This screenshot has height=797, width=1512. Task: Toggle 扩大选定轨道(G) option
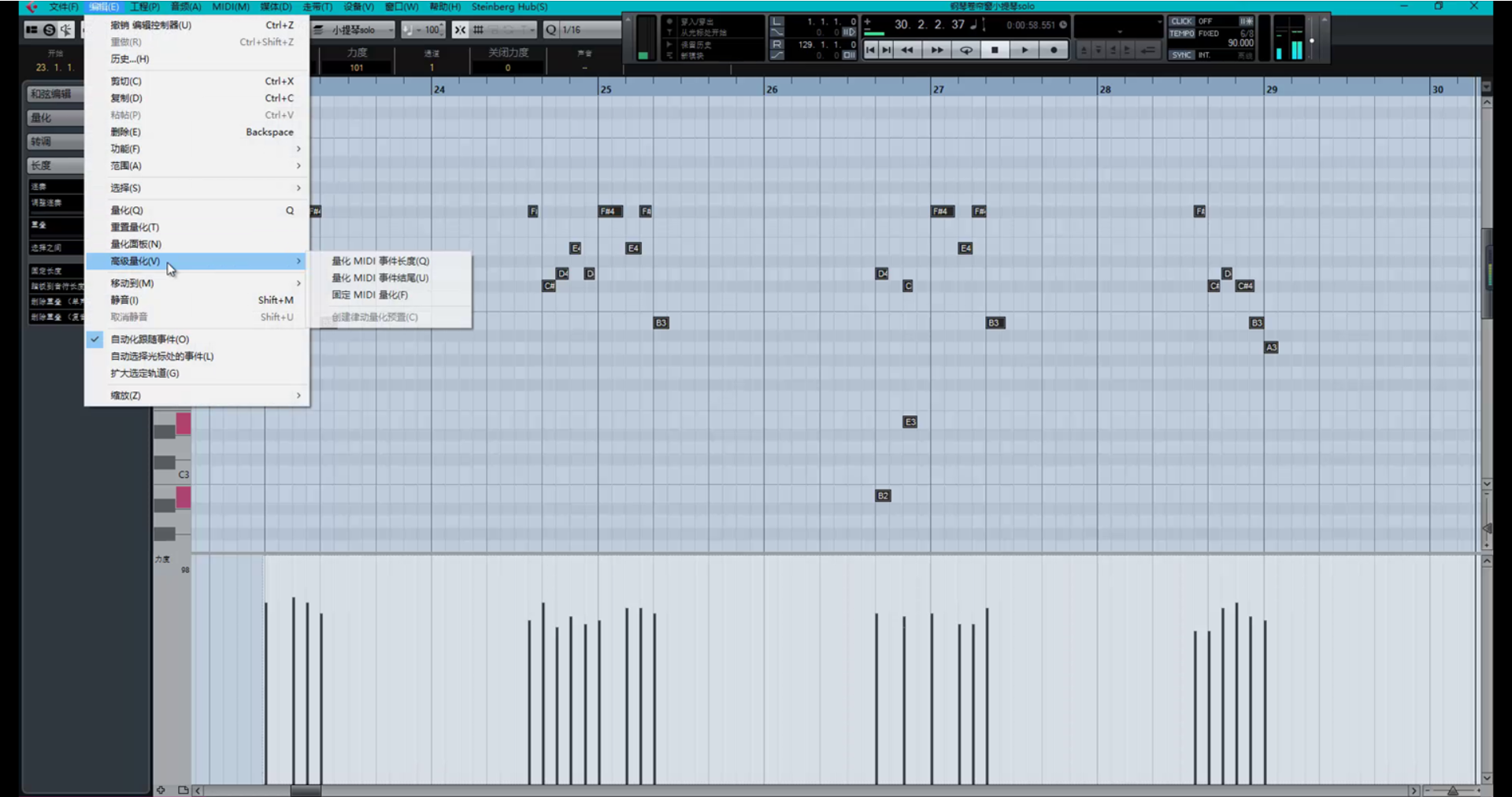coord(197,373)
